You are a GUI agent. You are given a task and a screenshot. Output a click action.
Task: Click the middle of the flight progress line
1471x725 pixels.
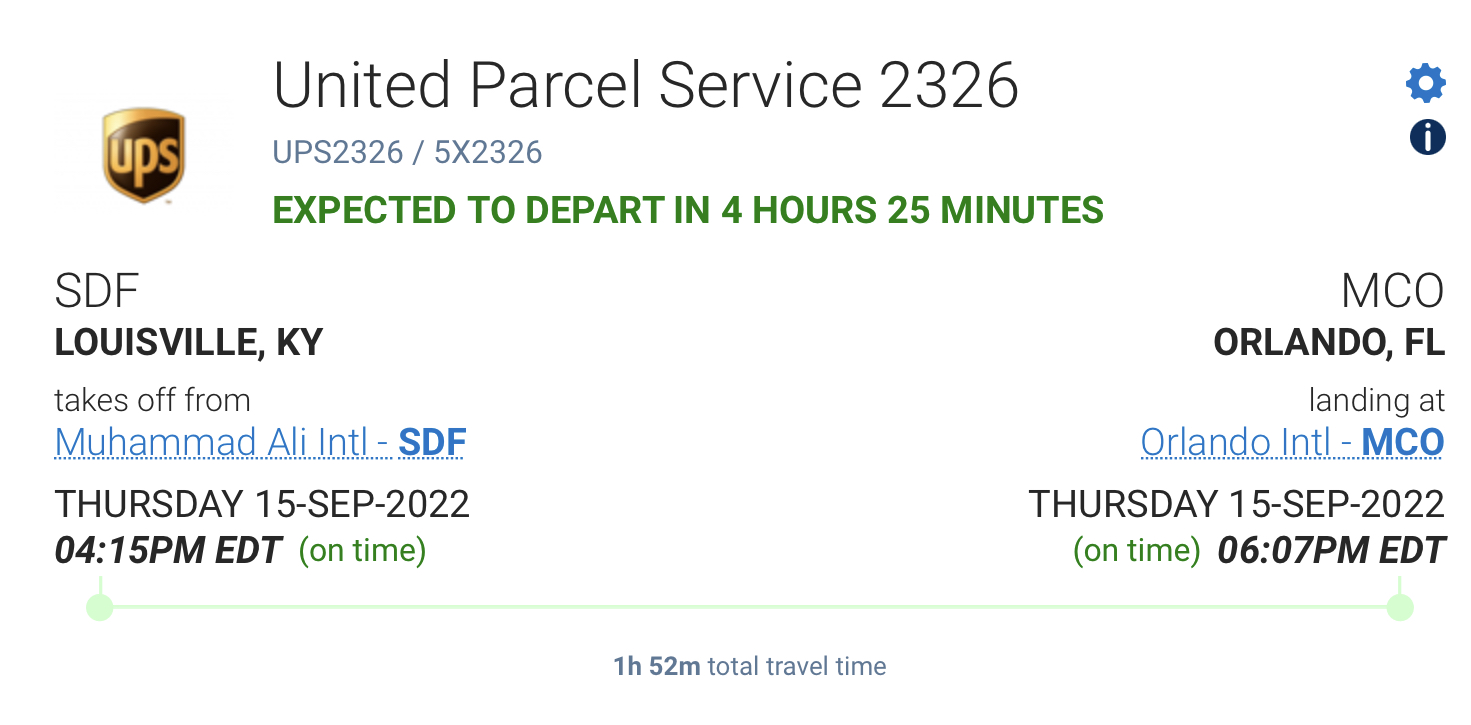750,606
